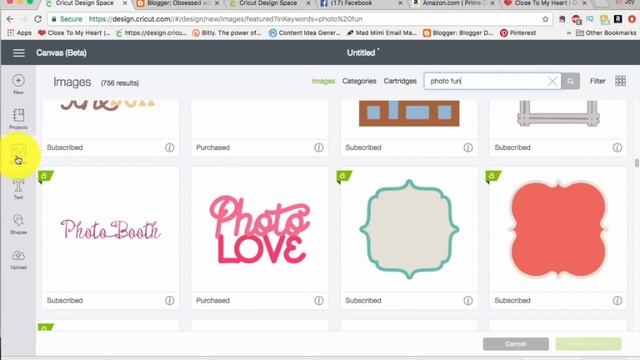This screenshot has width=640, height=360.
Task: Show info for Photo Booth image
Action: coord(169,300)
